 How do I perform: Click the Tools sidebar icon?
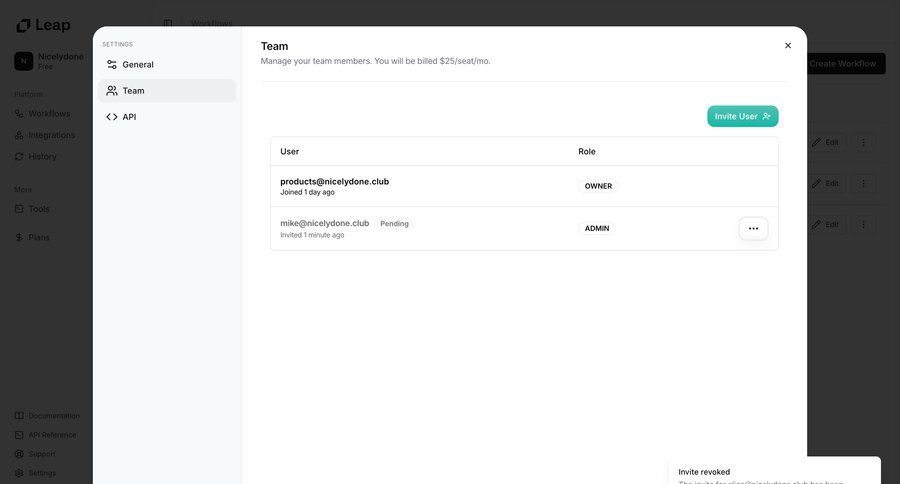point(19,209)
